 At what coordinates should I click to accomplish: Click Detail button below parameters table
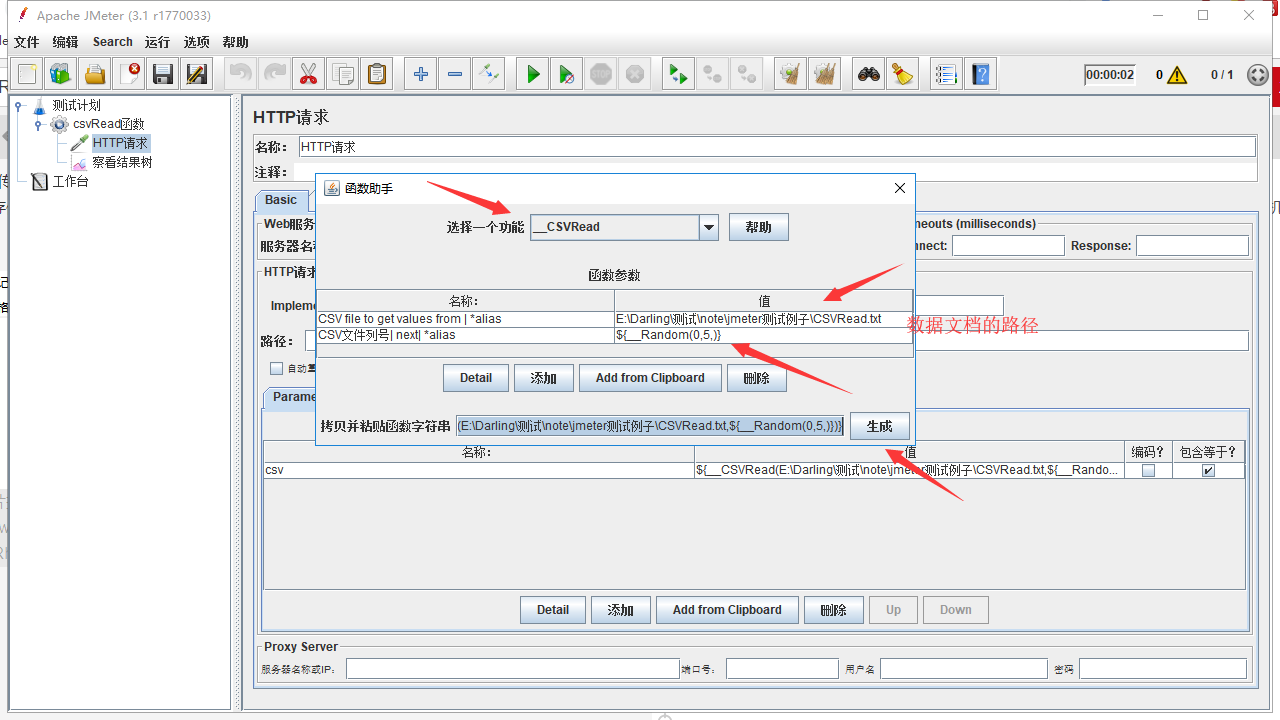[553, 610]
